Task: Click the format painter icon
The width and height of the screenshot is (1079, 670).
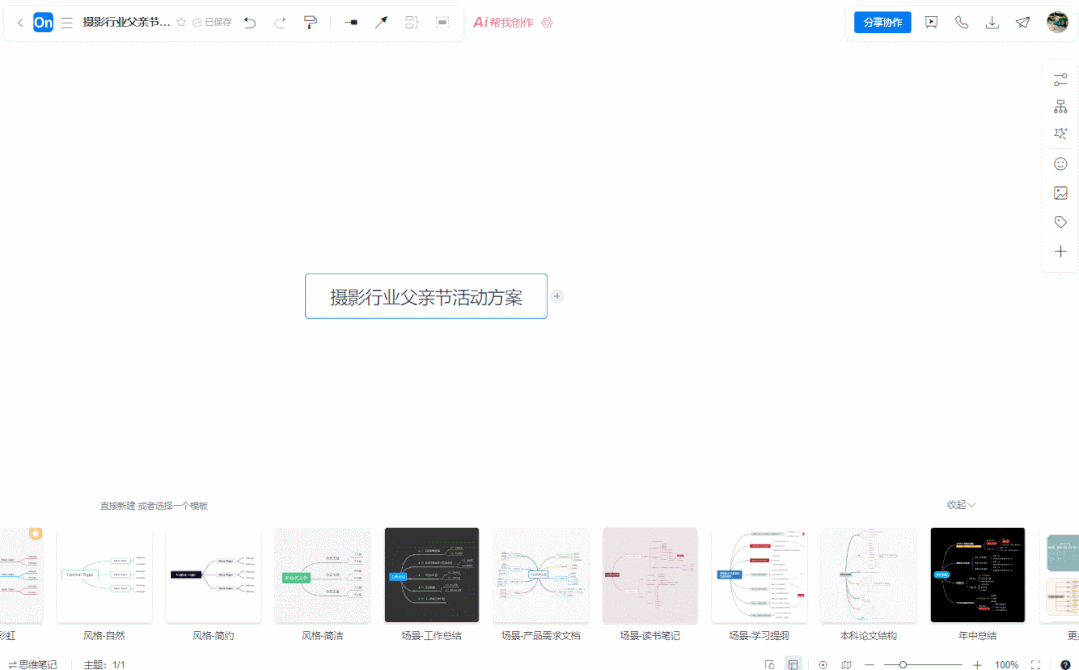Action: tap(311, 22)
